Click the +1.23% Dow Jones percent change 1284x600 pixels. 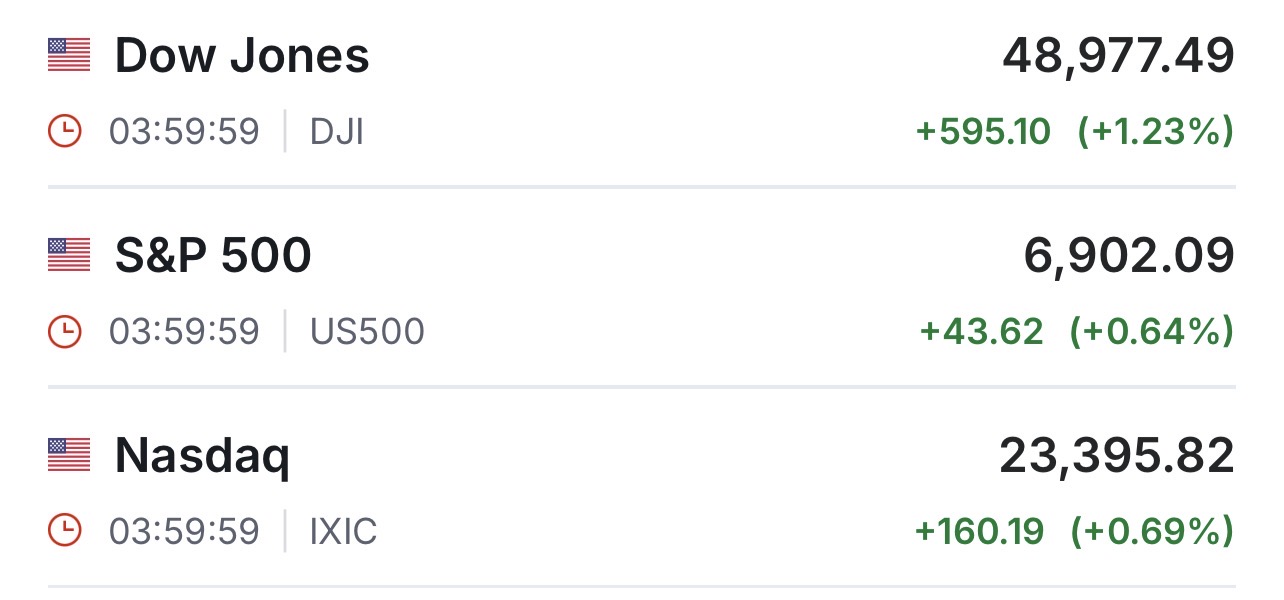point(1155,131)
